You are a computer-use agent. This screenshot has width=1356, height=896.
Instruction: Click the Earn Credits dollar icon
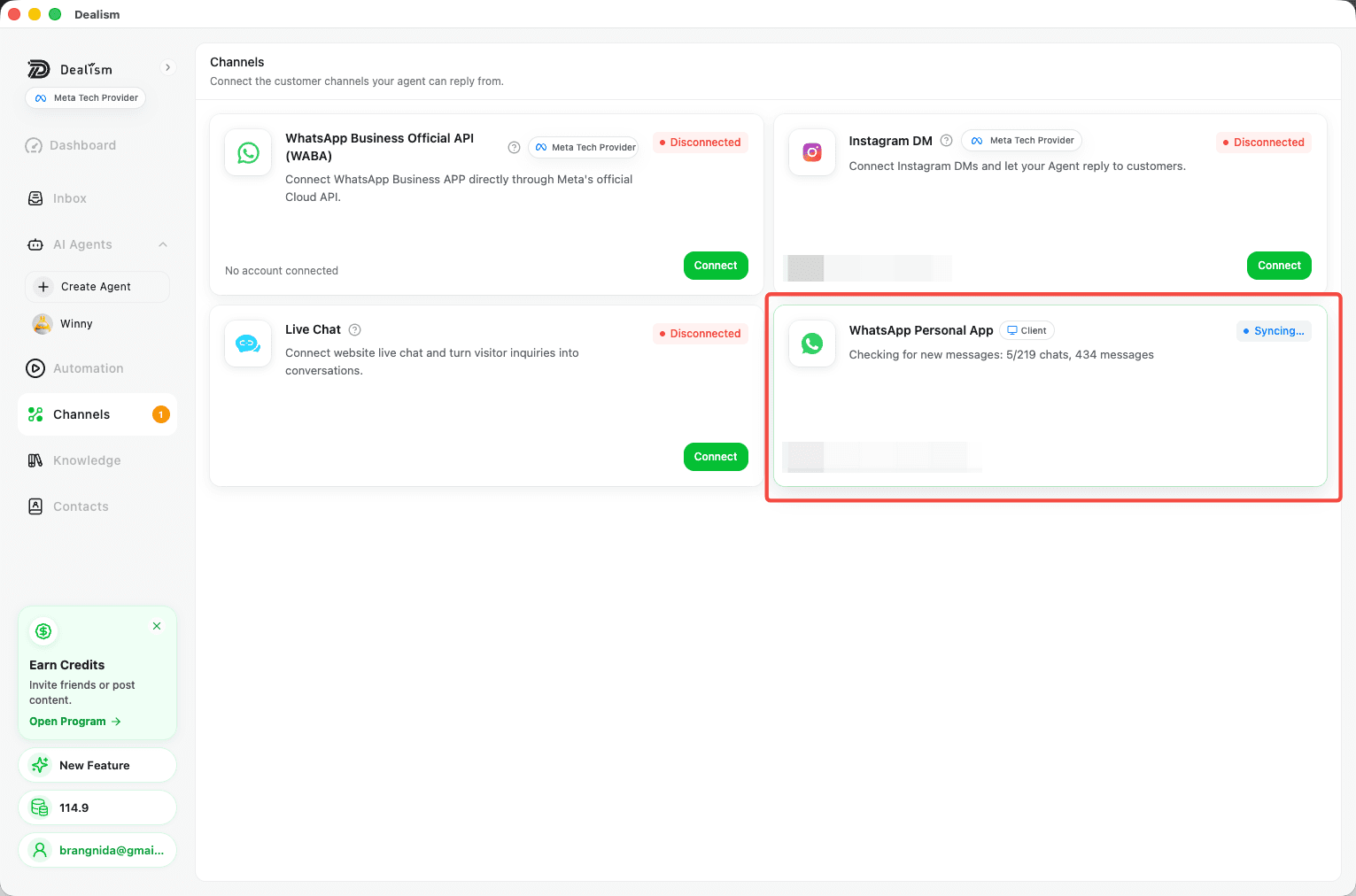pos(43,631)
